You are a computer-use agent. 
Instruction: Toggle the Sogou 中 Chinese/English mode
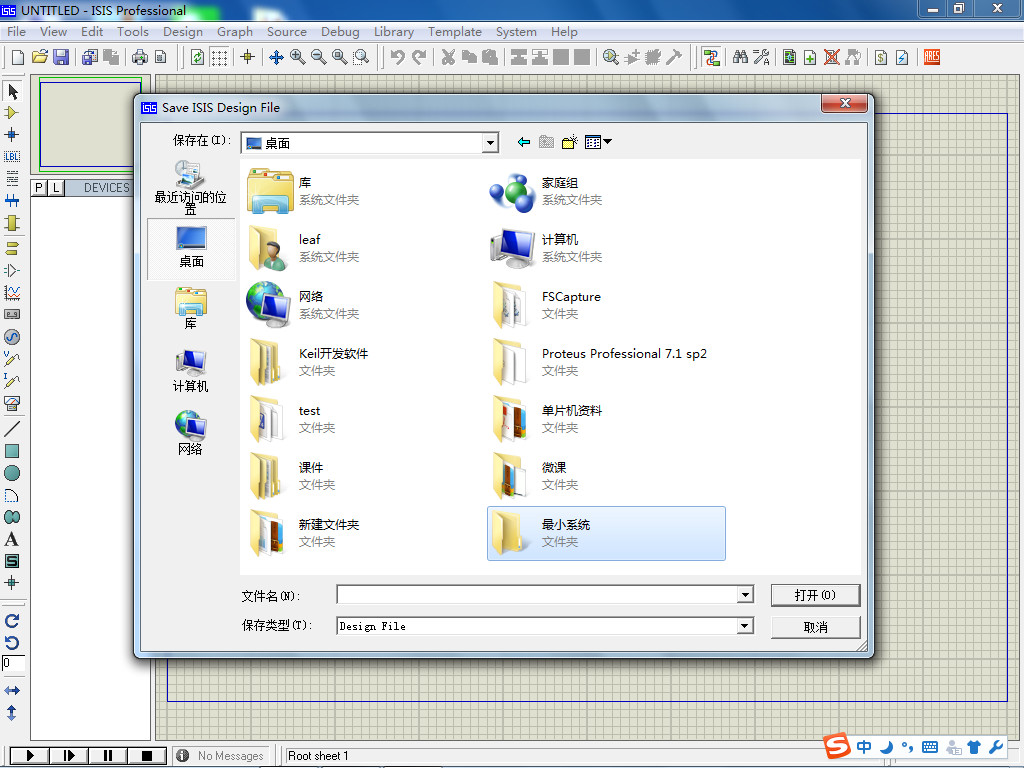coord(864,746)
